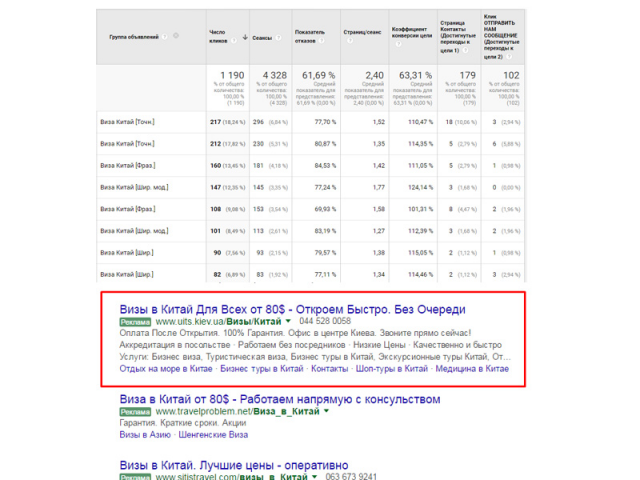
Task: Open help icon for Коэффициент конверсии цели
Action: 398,44
